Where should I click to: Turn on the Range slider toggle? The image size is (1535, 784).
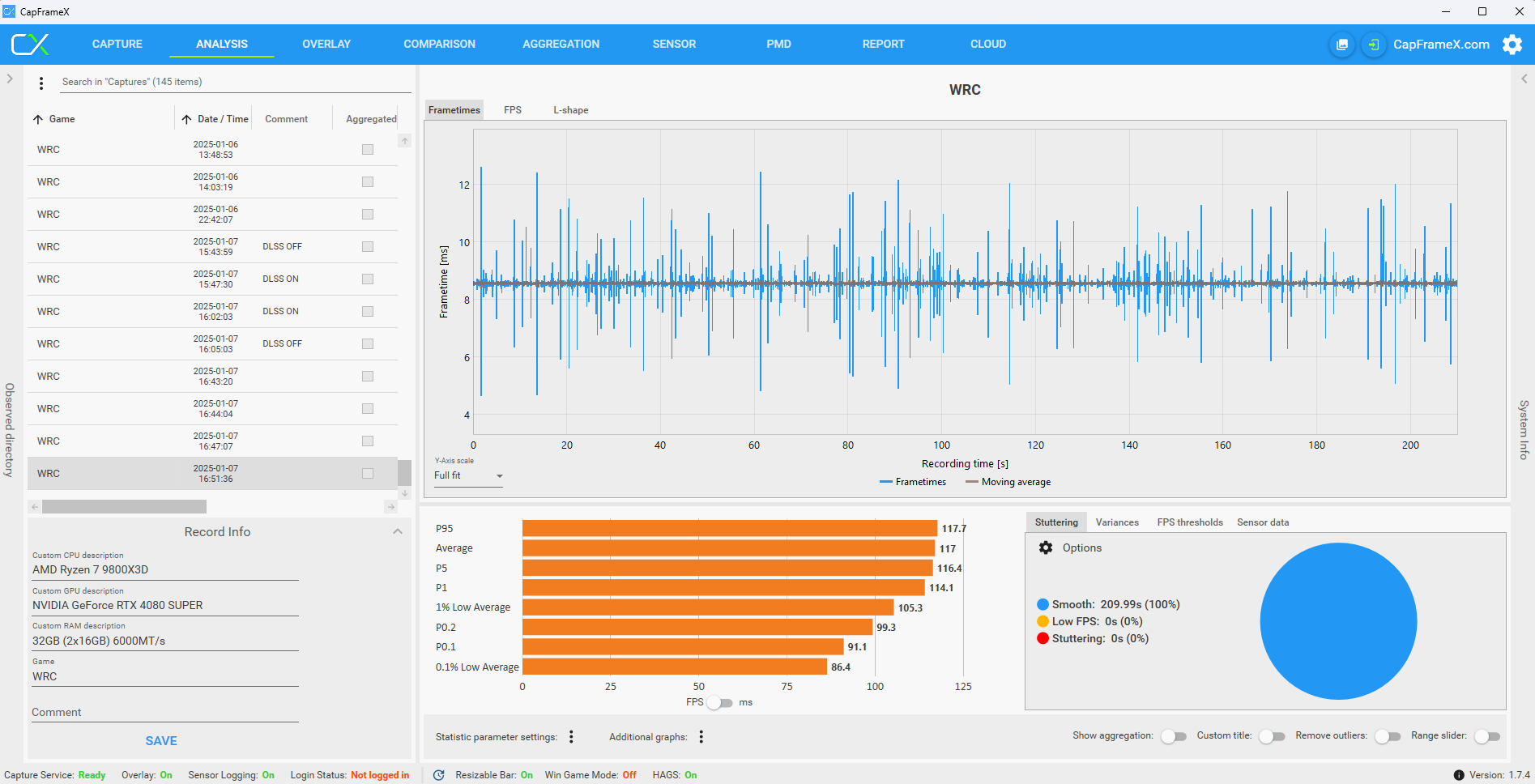pos(1486,736)
